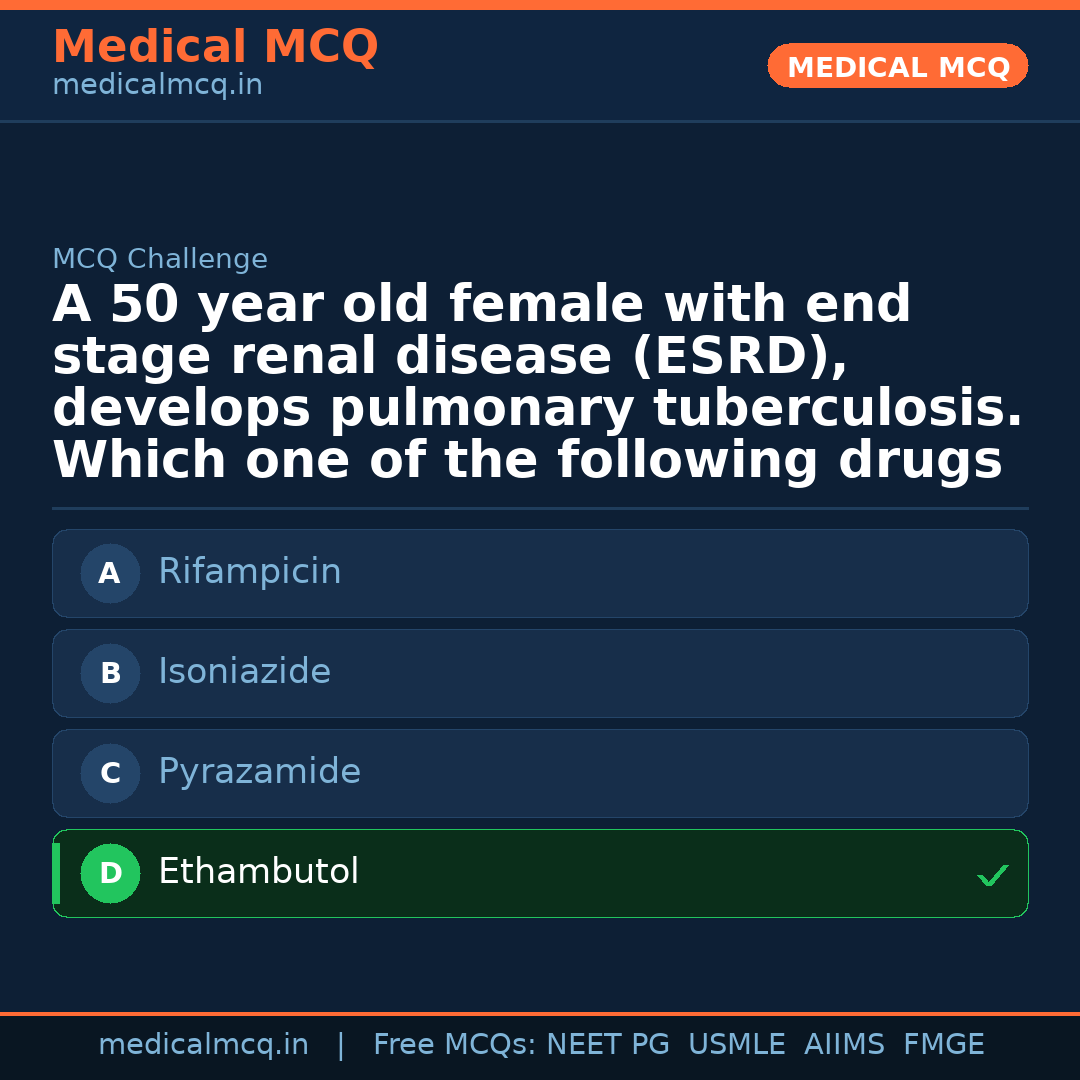
Task: Choose the Isoniazide answer text
Action: (x=244, y=672)
